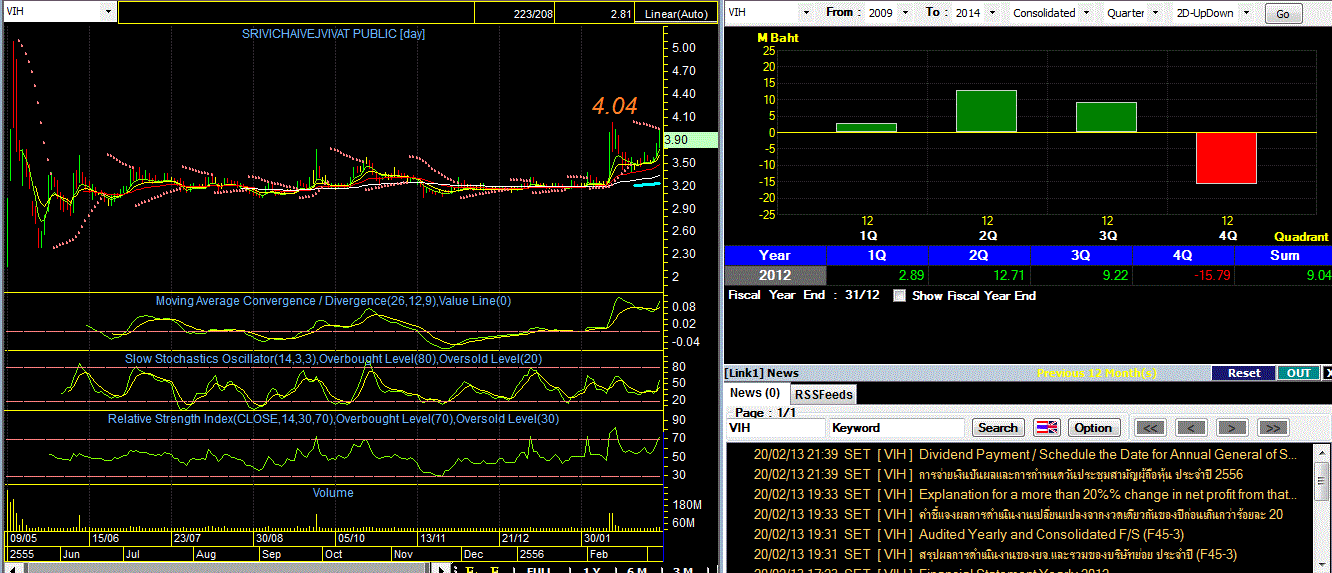Close the News panel with the X button

(1327, 373)
